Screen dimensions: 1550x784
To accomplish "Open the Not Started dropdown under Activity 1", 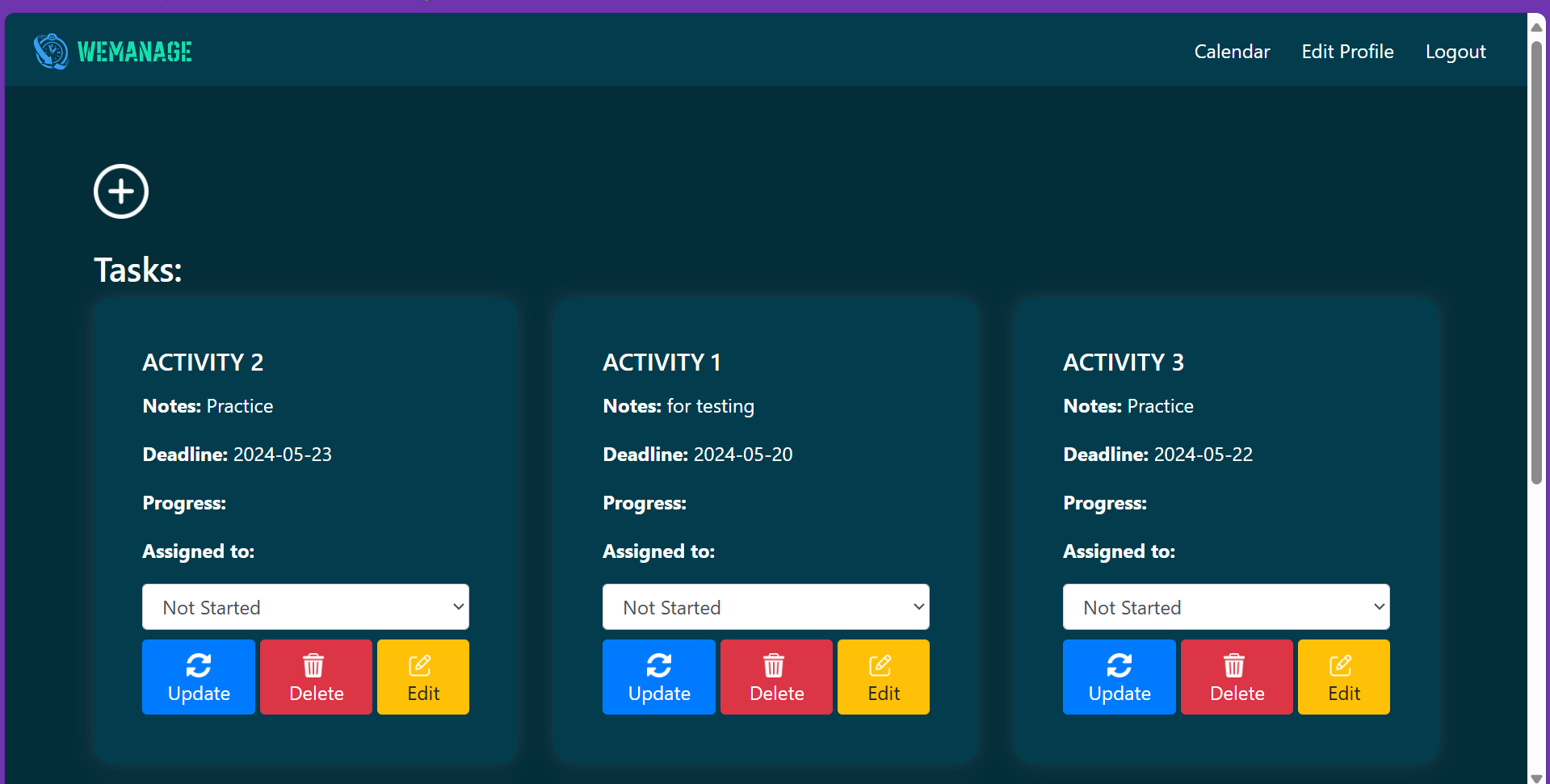I will [765, 606].
